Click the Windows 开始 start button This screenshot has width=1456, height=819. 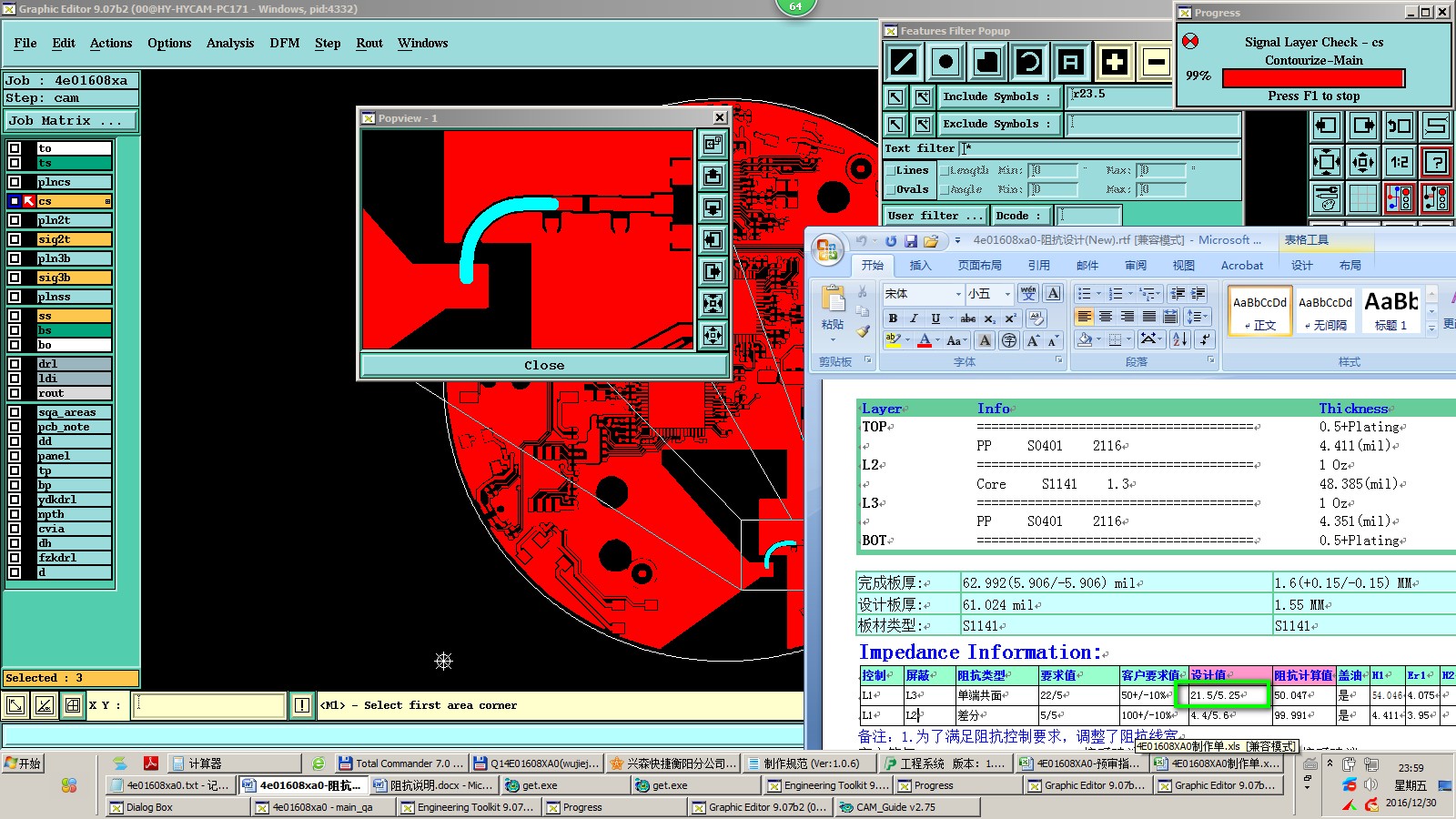point(24,763)
